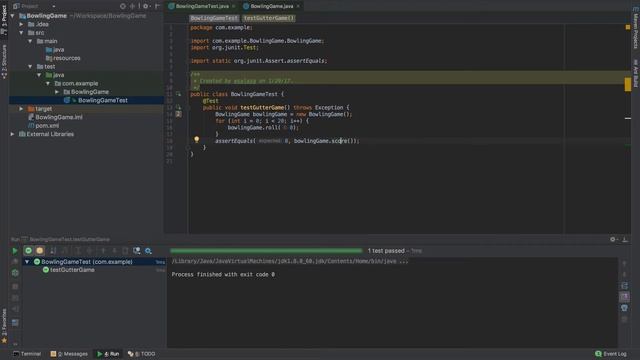Viewport: 640px width, 360px height.
Task: Rerun the test with the green play icon
Action: 15,251
